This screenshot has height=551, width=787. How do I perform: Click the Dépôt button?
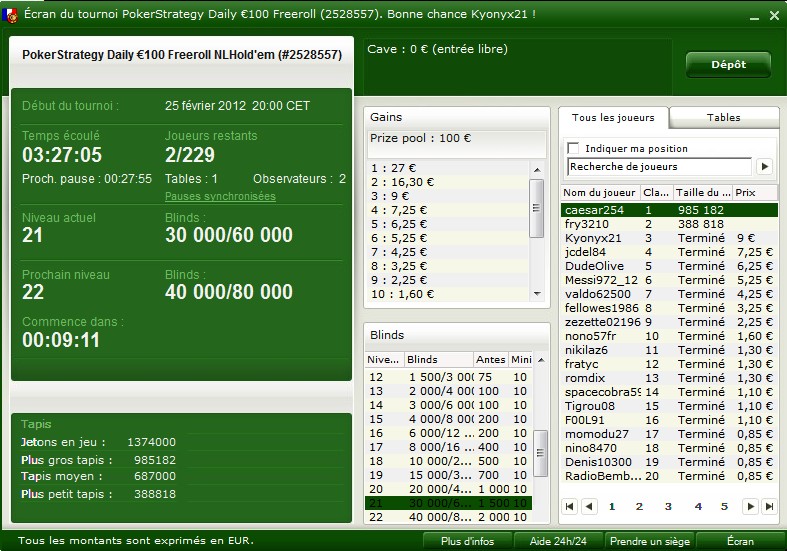click(728, 64)
